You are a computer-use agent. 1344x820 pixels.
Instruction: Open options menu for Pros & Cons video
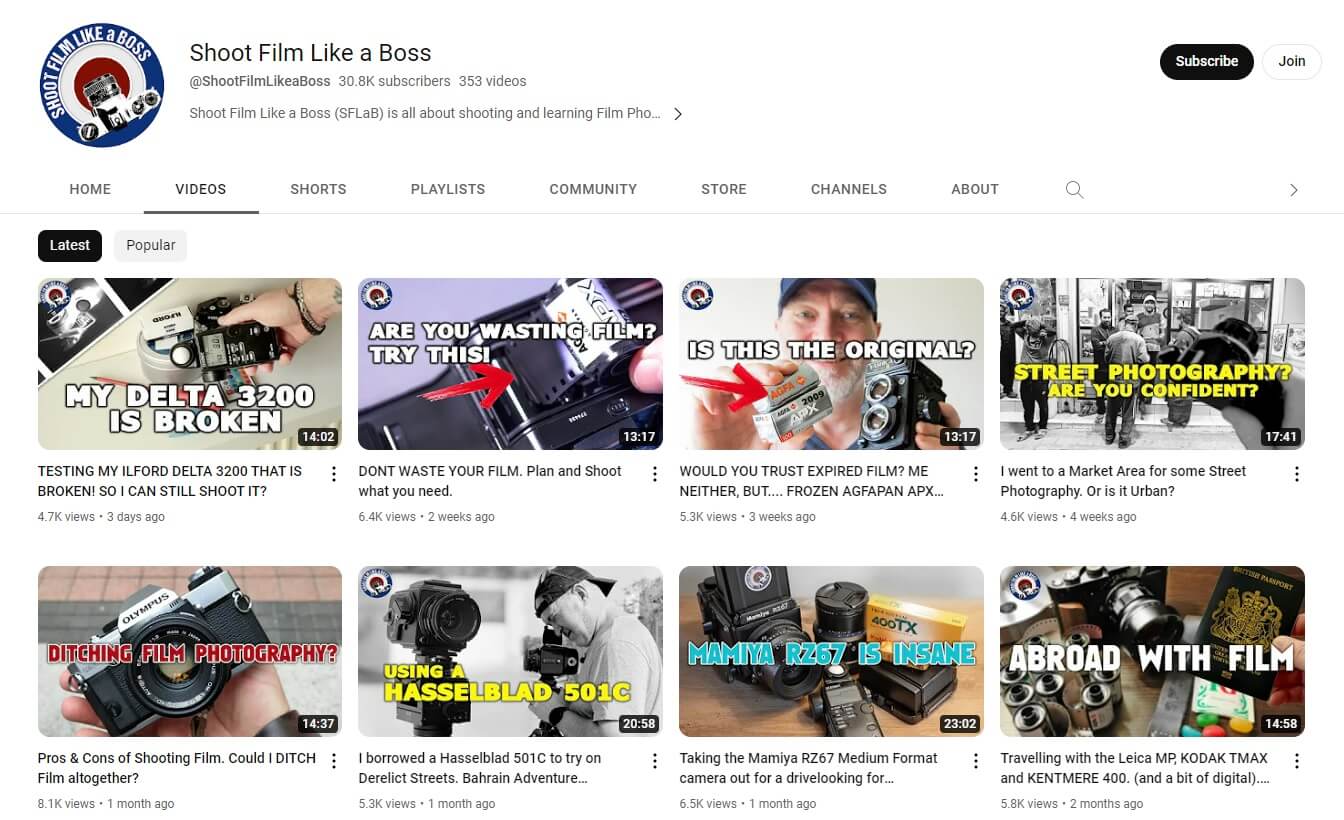pos(334,761)
